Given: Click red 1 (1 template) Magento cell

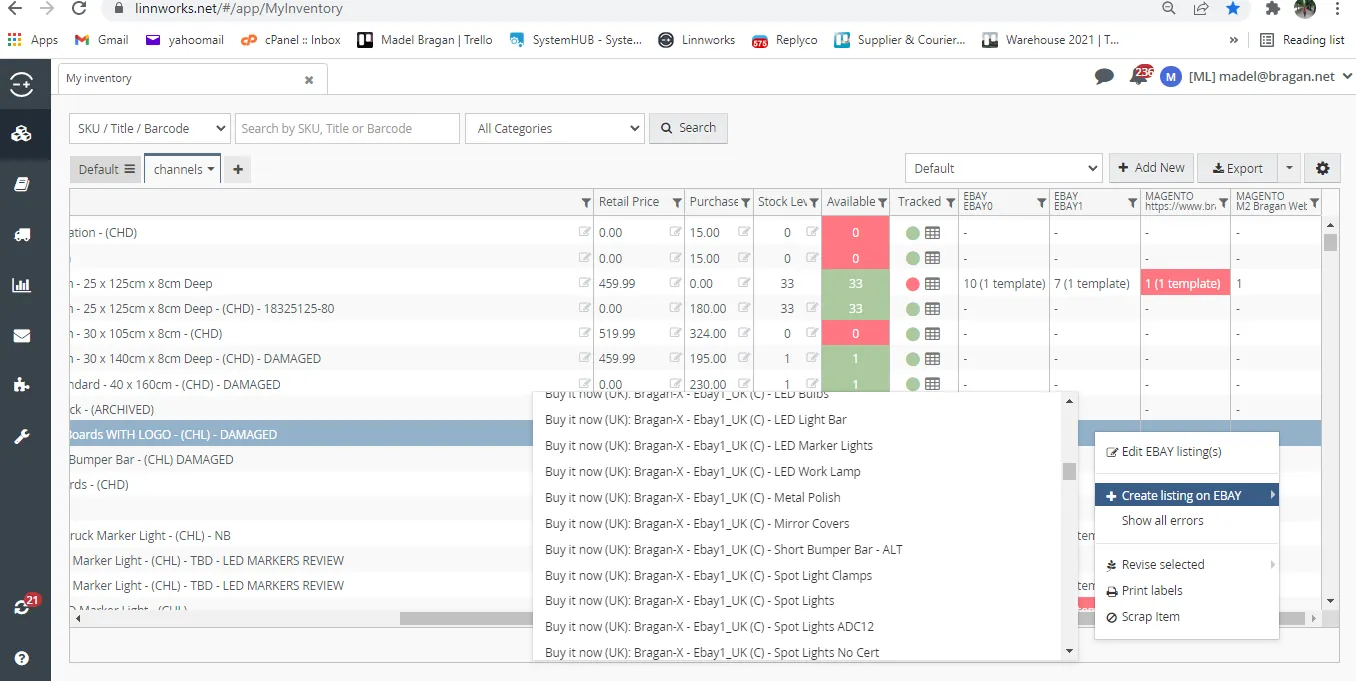Looking at the screenshot, I should tap(1187, 284).
